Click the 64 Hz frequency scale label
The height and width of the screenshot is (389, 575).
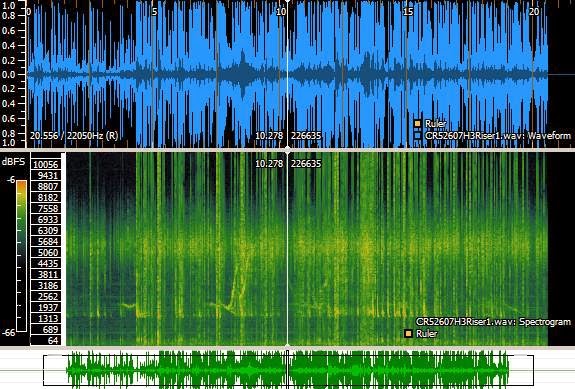click(53, 340)
